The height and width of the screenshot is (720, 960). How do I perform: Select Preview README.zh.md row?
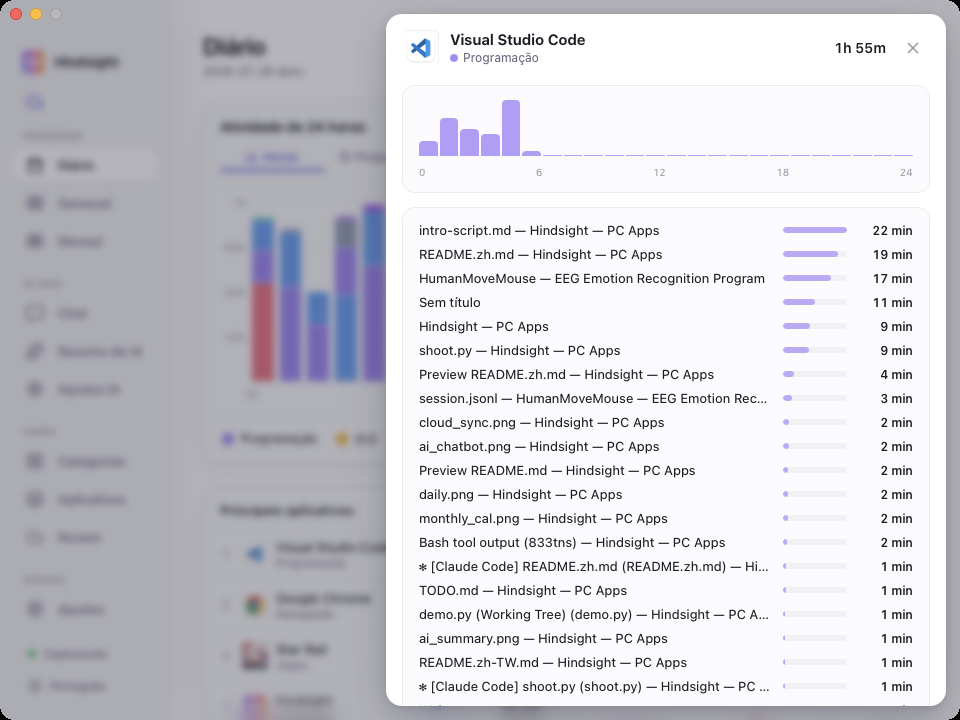tap(666, 374)
